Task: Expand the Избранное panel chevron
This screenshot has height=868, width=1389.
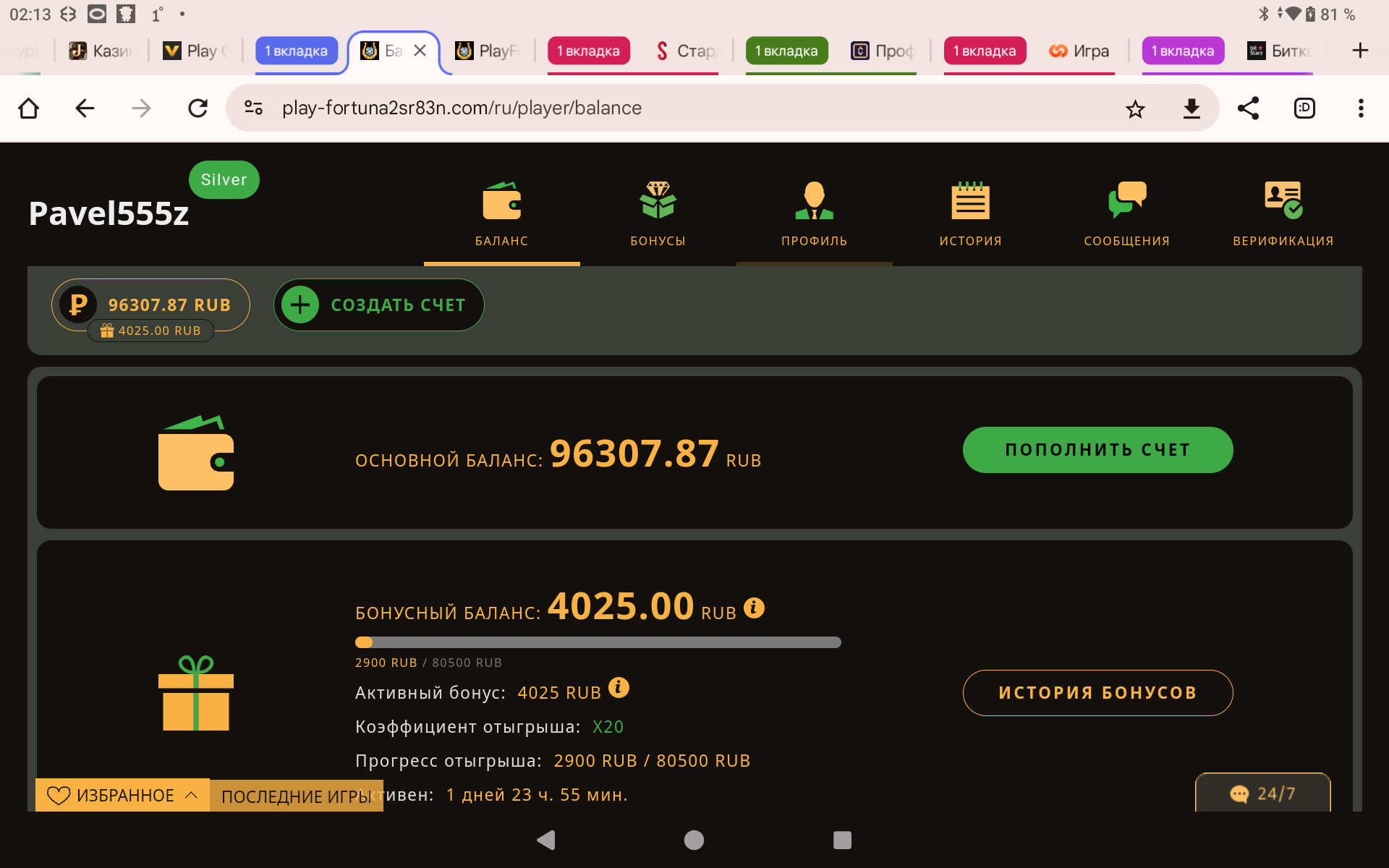Action: pyautogui.click(x=192, y=795)
